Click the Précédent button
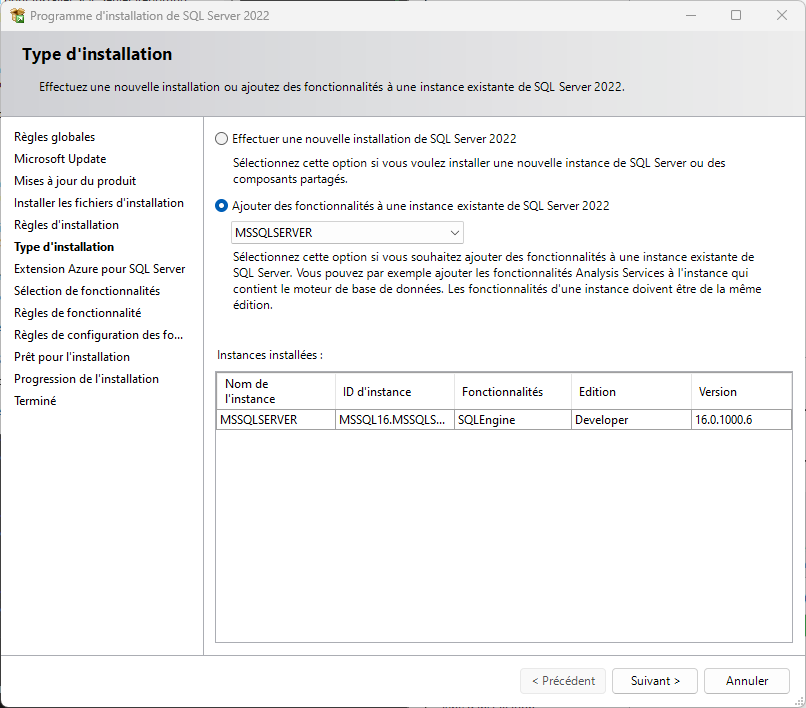This screenshot has height=708, width=806. tap(563, 681)
